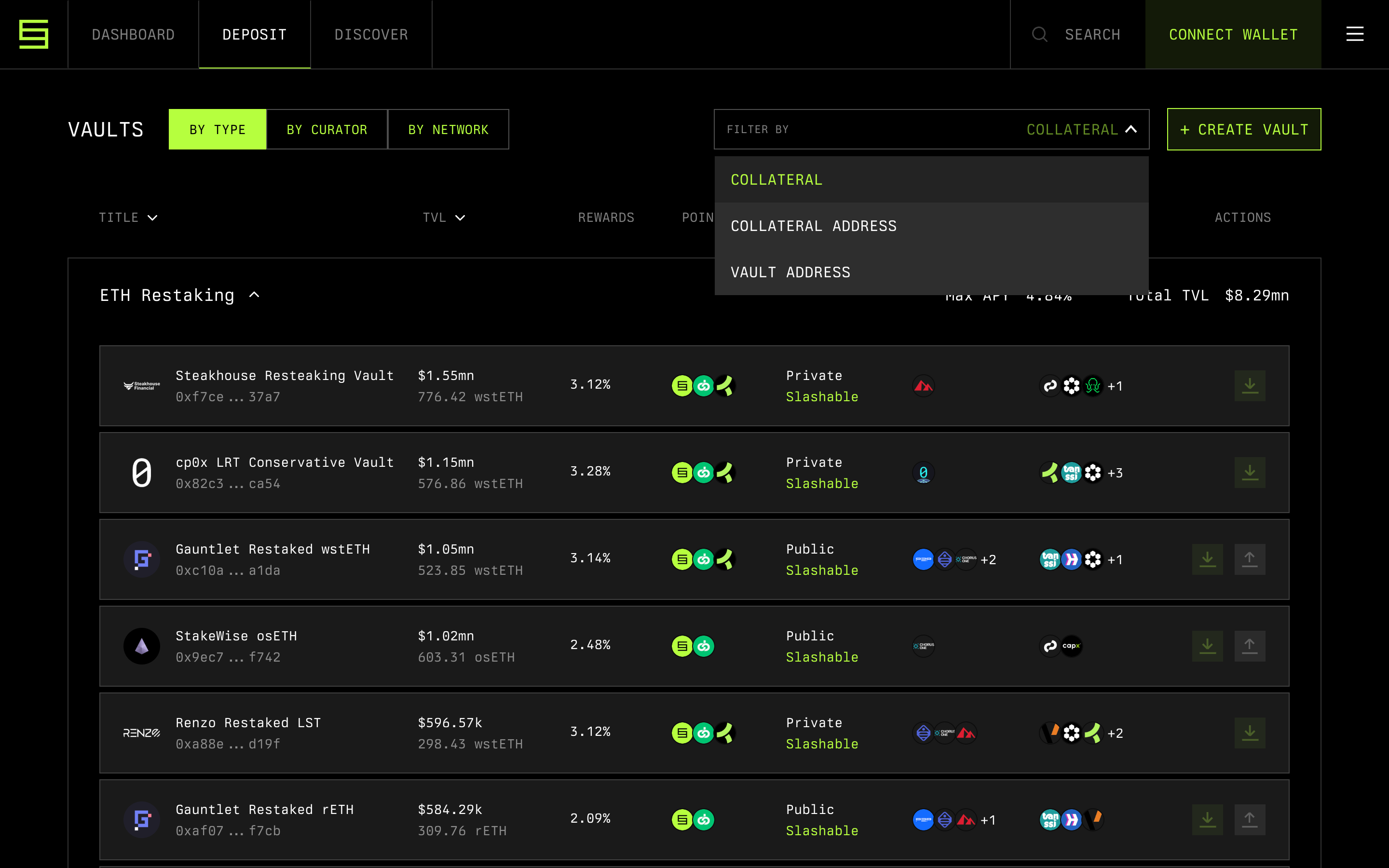Click Total TVL $8.29mn value
The height and width of the screenshot is (868, 1389).
pos(1257,295)
